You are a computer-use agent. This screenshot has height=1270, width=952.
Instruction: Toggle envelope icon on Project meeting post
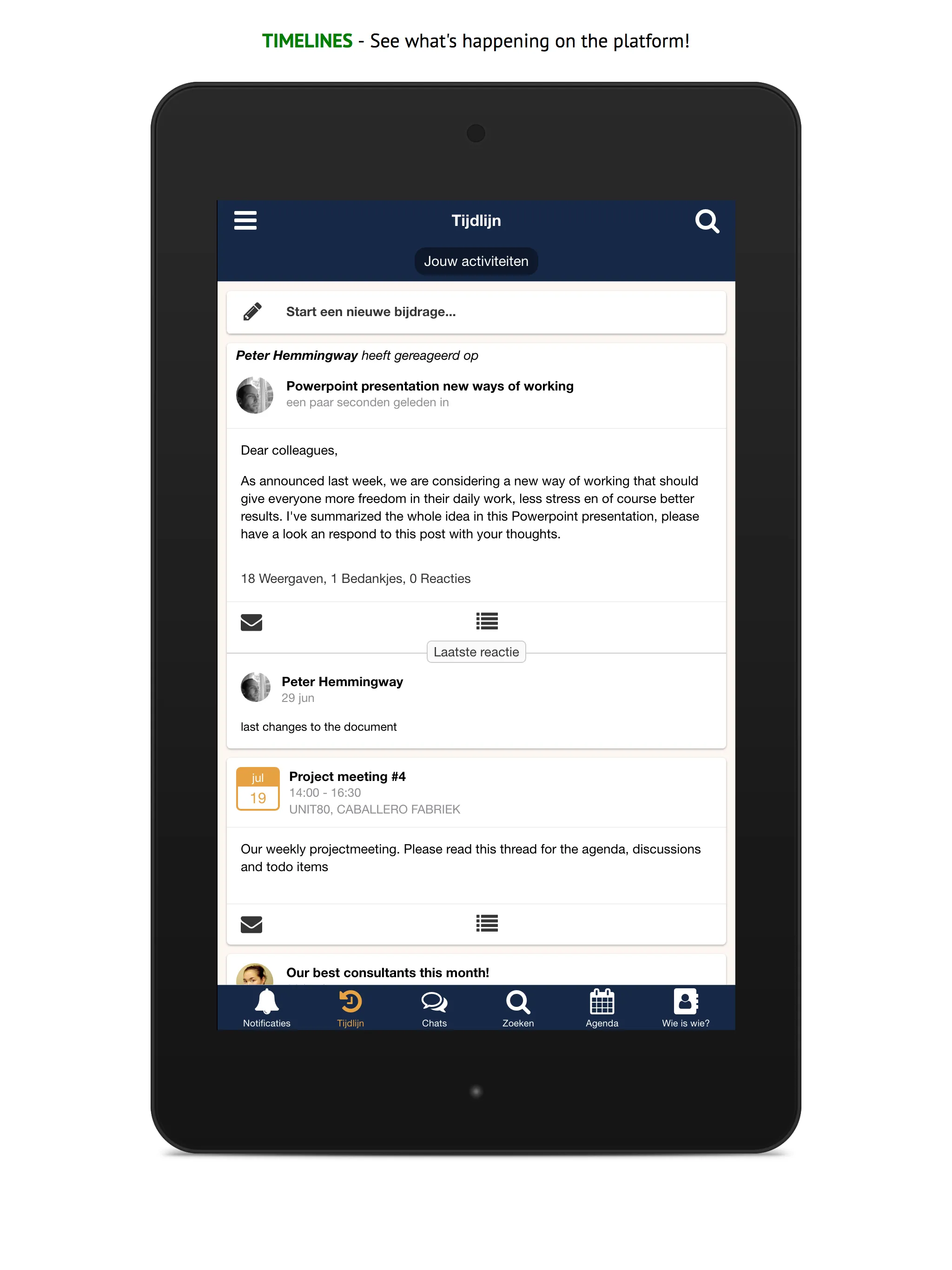click(251, 921)
